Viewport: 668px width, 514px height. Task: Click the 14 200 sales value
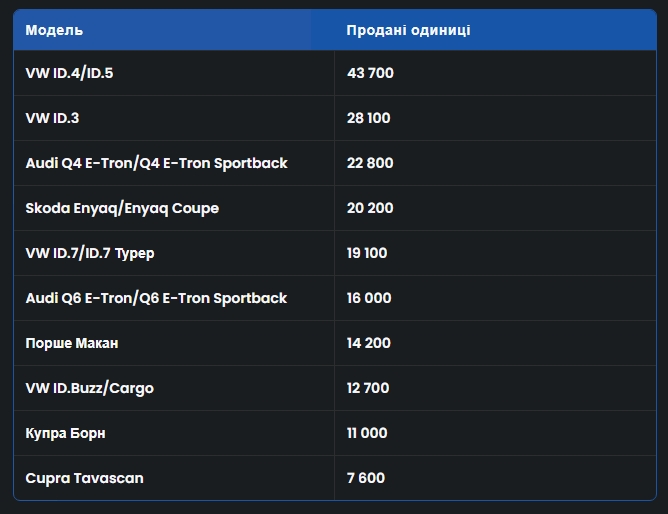(369, 343)
